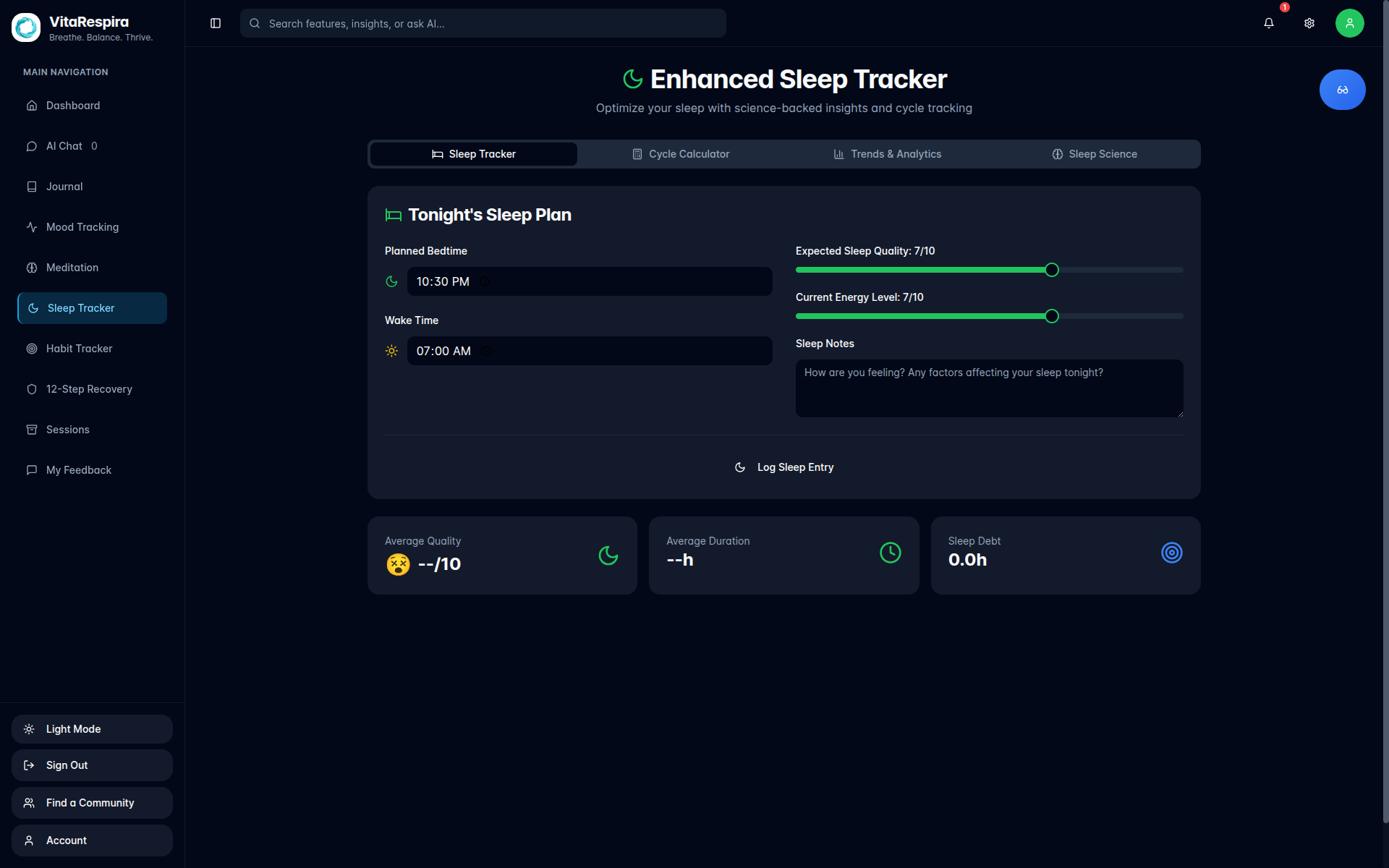Screen dimensions: 1389x868
Task: Click the moon icon on Average Quality card
Action: pos(608,556)
